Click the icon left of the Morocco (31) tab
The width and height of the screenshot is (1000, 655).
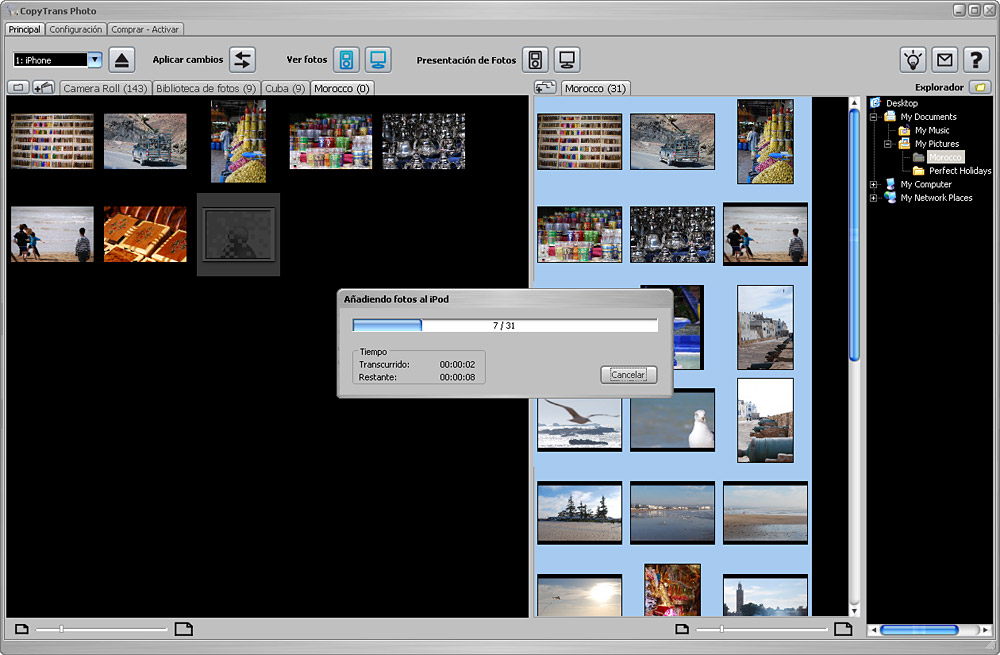click(545, 87)
